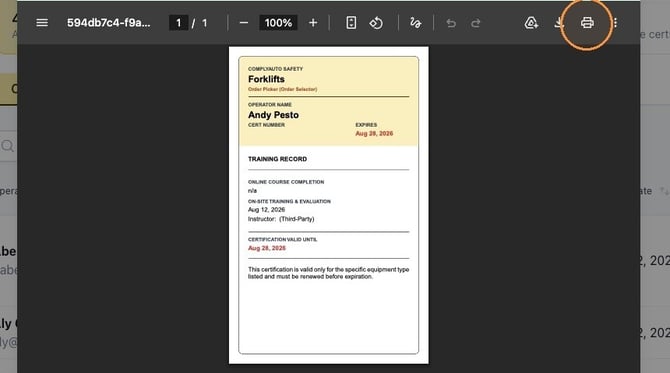Open the PDF viewer sidebar menu

(x=42, y=23)
